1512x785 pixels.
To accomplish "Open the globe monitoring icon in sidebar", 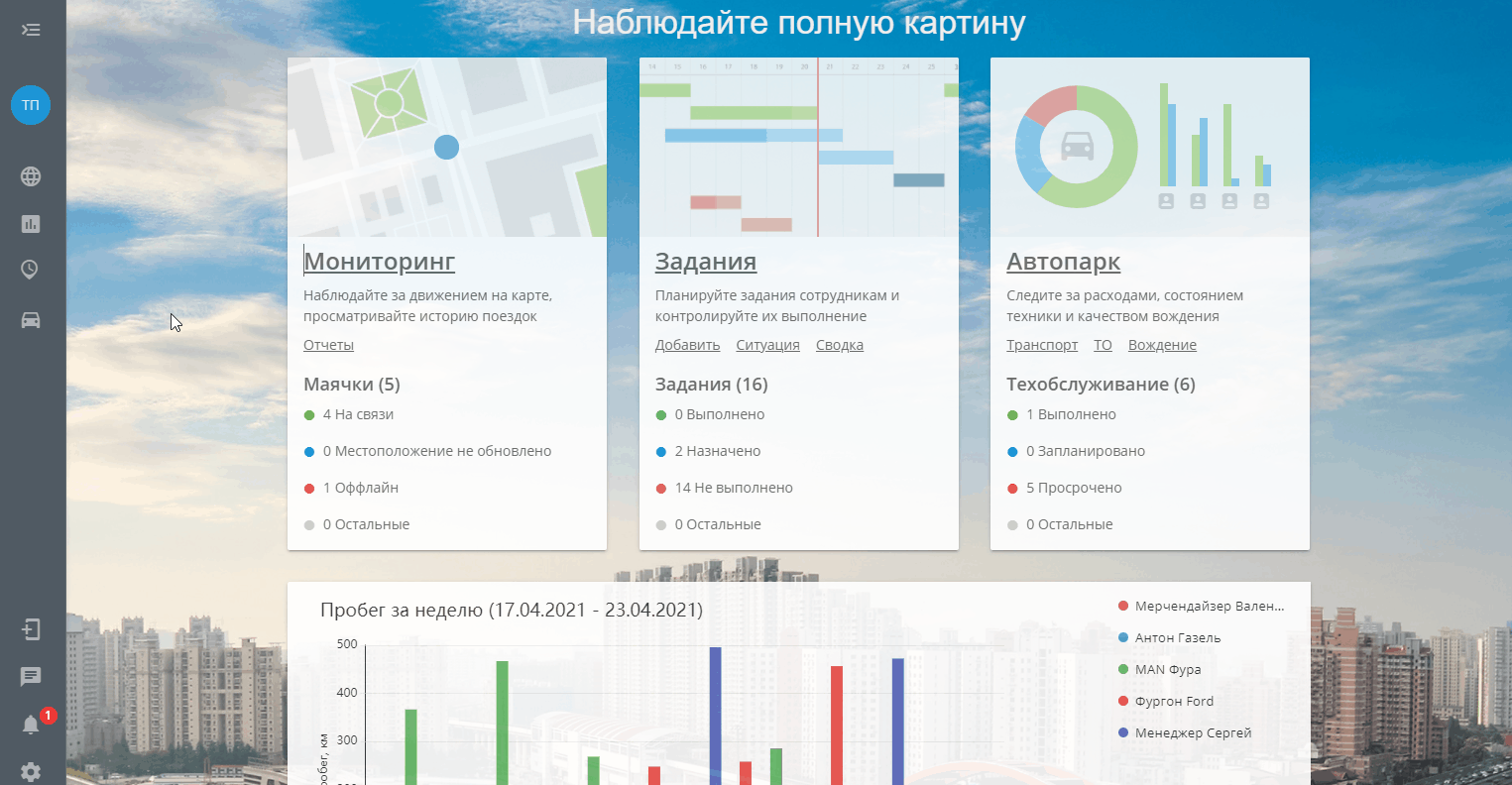I will pyautogui.click(x=31, y=176).
